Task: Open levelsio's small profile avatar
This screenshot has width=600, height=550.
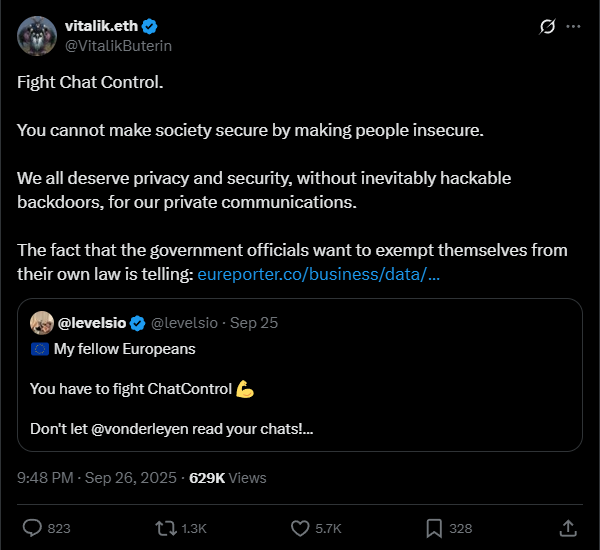Action: coord(42,322)
